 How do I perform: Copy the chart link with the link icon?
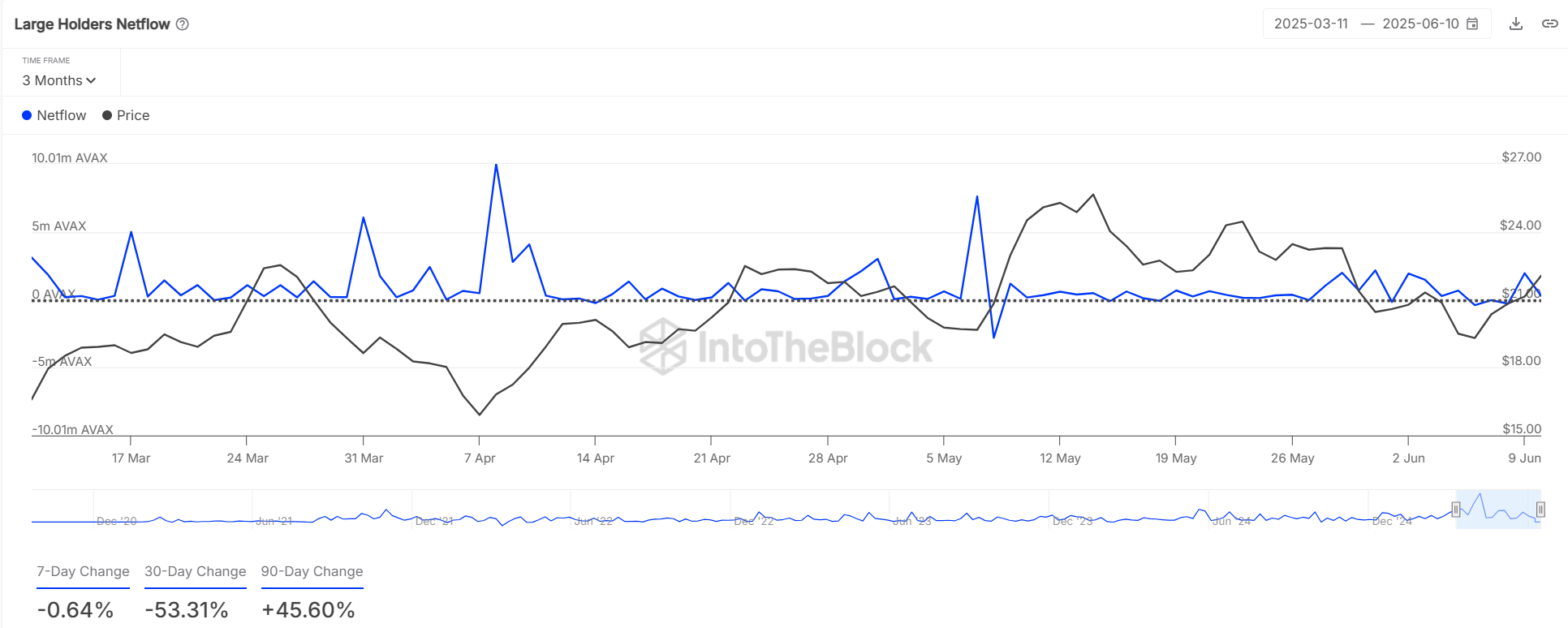pos(1549,24)
